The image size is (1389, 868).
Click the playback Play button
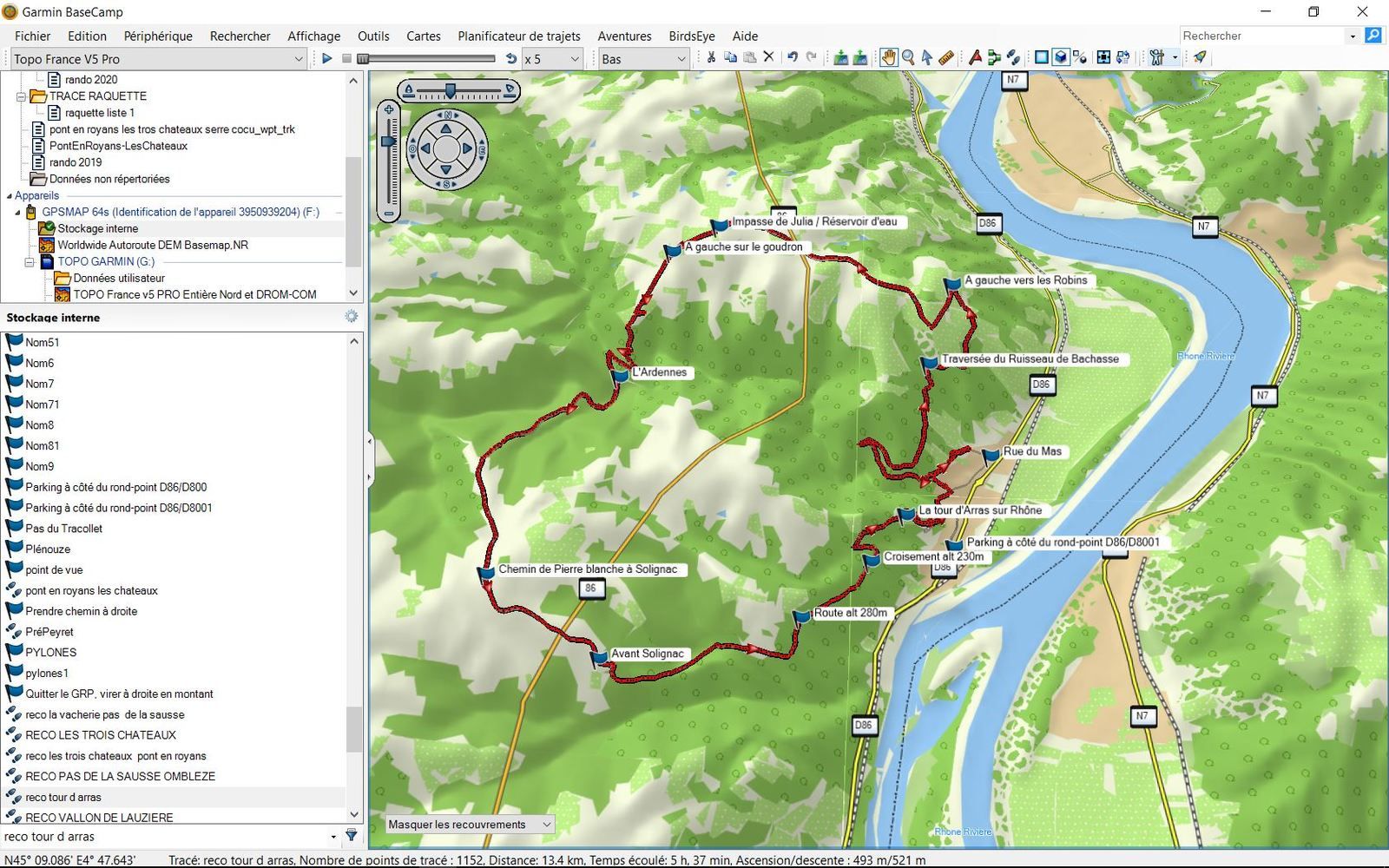(327, 59)
